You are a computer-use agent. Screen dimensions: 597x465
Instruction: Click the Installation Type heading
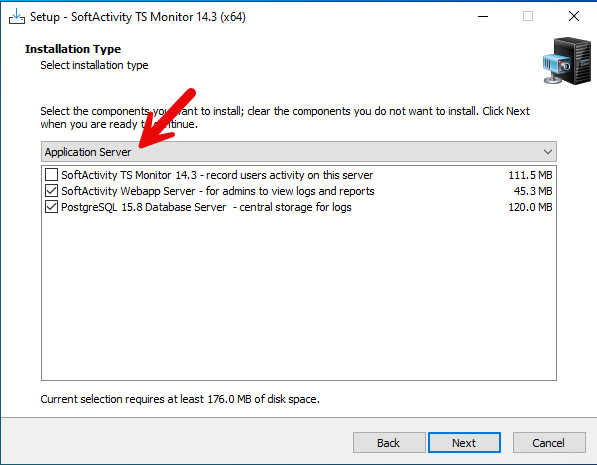click(x=73, y=49)
